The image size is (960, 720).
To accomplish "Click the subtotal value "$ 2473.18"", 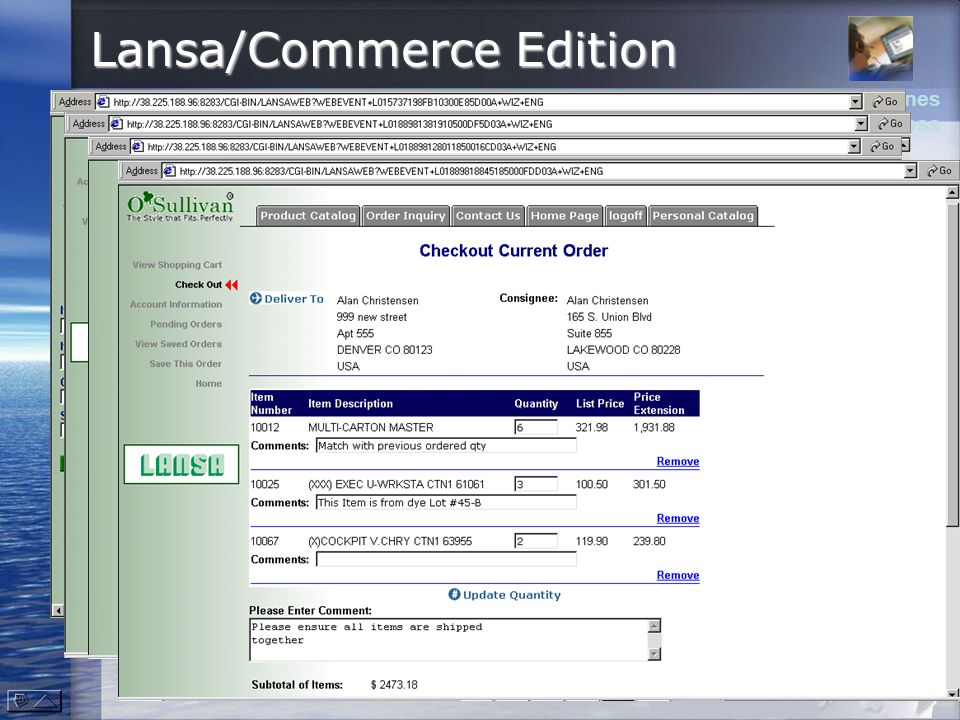I will [x=394, y=684].
